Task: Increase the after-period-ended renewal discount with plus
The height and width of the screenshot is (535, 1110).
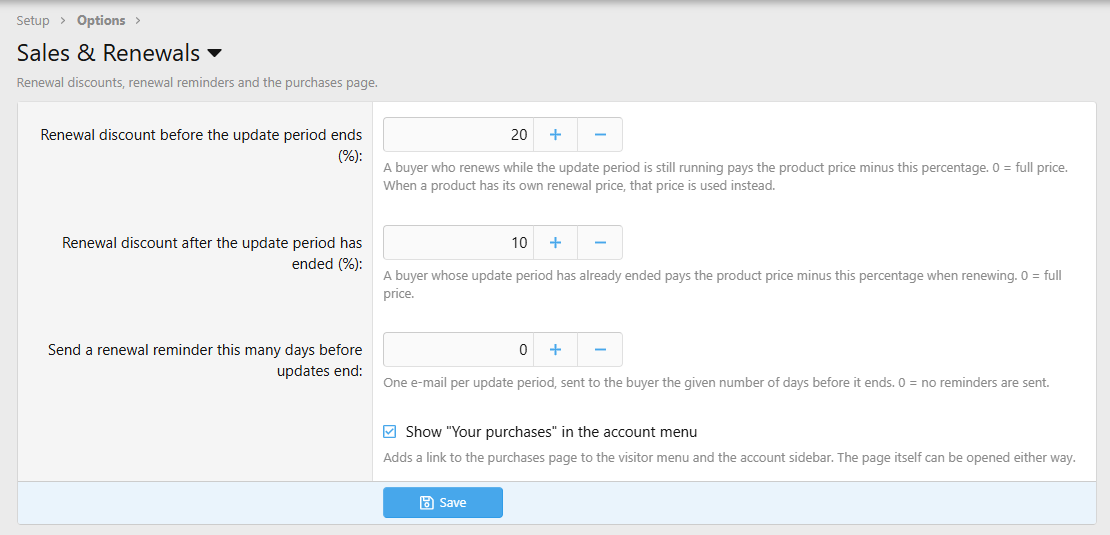Action: 556,243
